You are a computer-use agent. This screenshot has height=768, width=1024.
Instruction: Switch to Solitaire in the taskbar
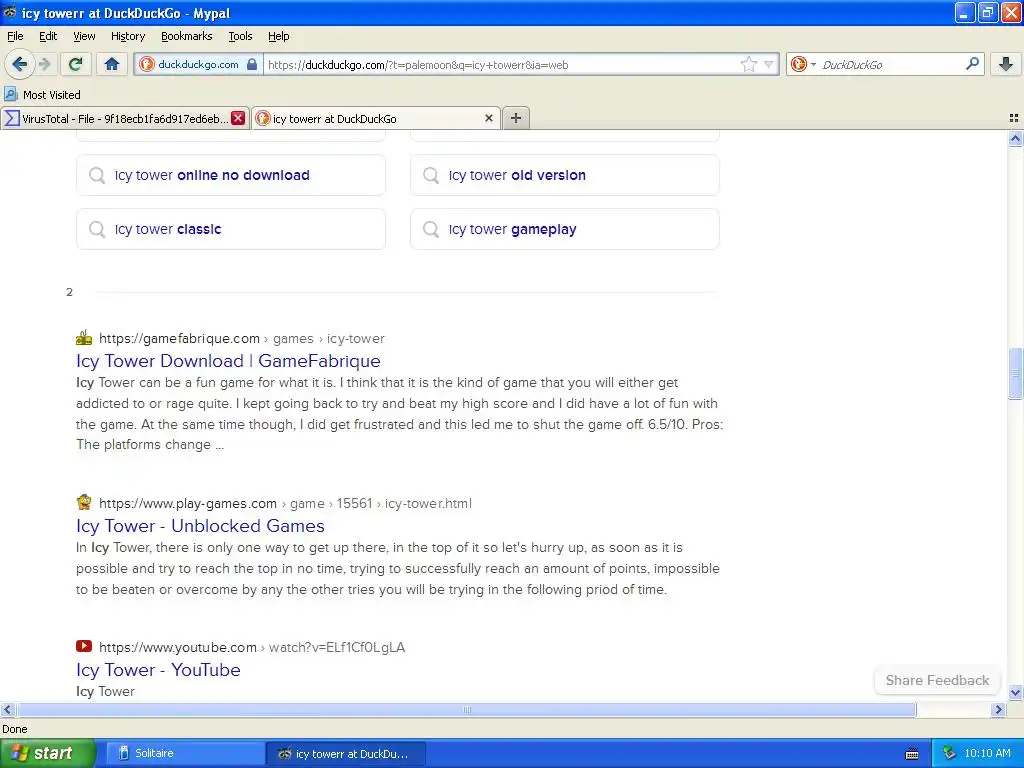pos(185,753)
